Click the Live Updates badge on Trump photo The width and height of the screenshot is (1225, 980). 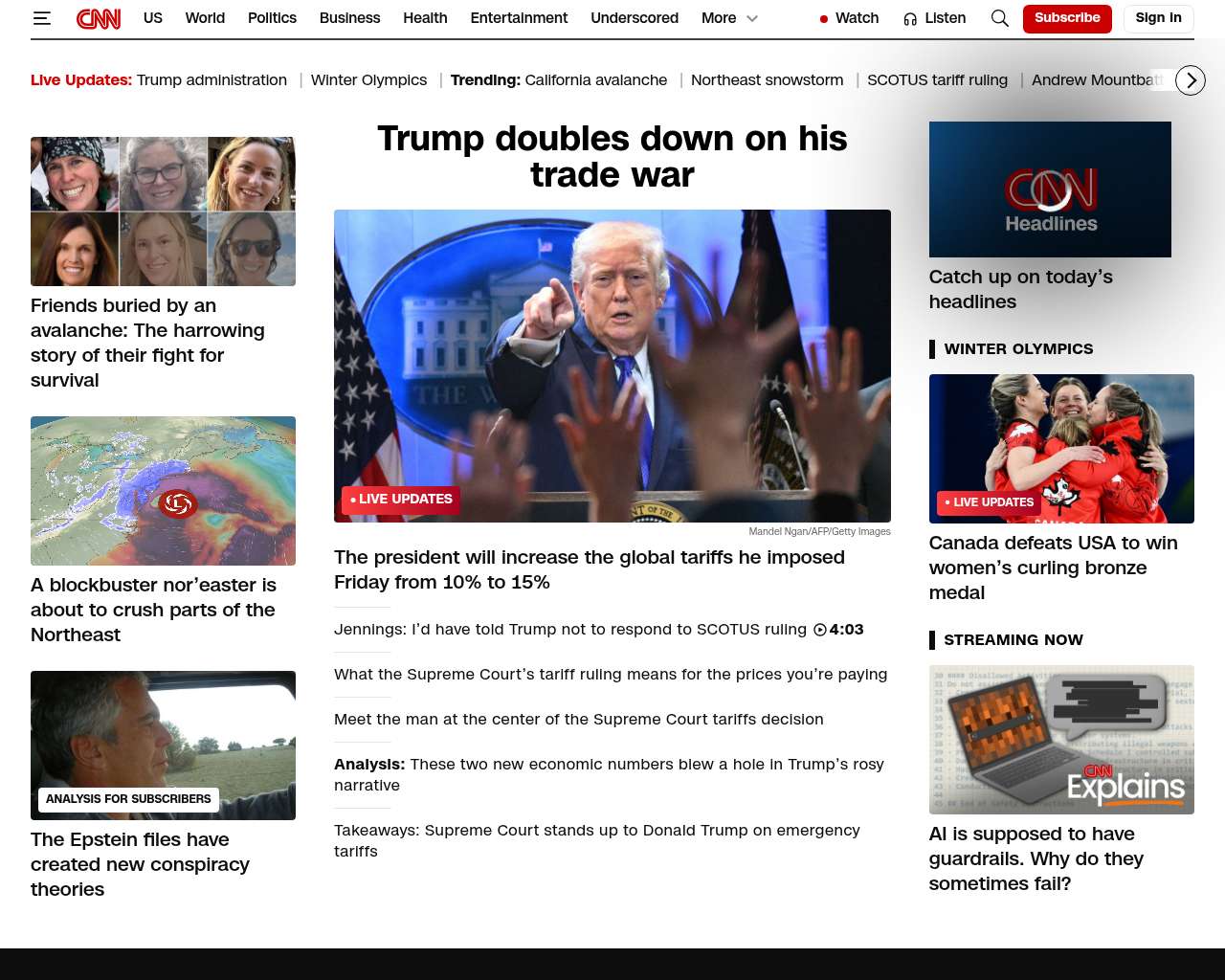(x=401, y=500)
